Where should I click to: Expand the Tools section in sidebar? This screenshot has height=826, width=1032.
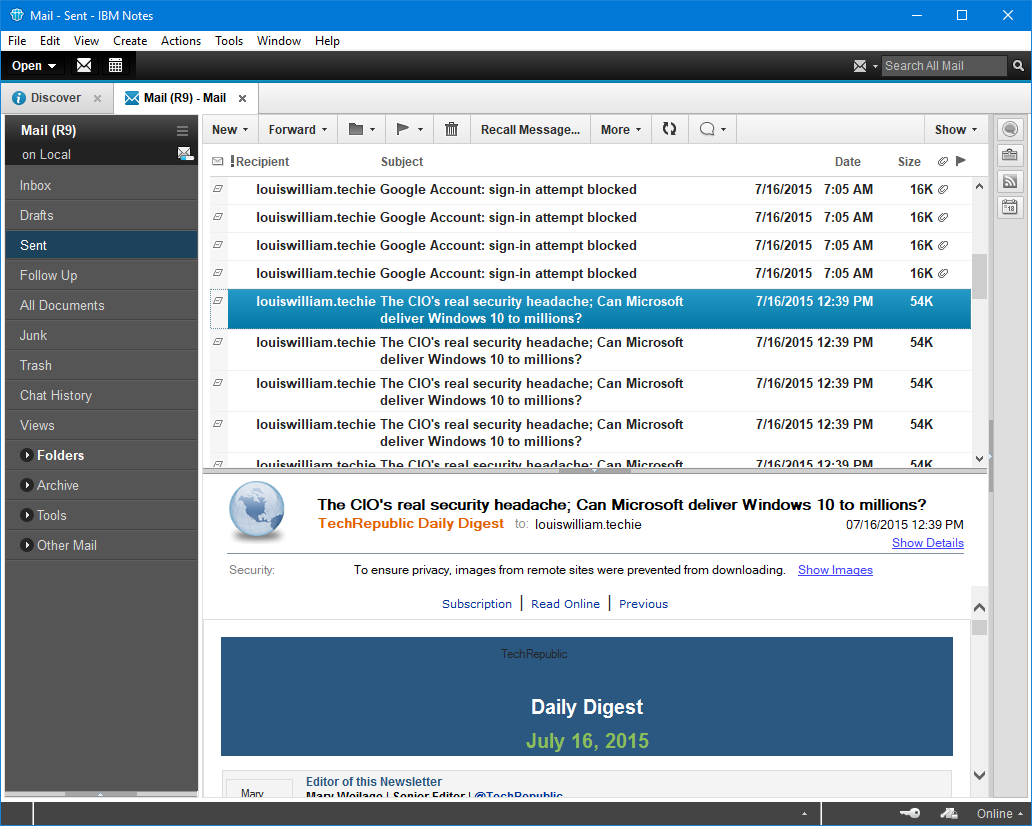point(27,515)
